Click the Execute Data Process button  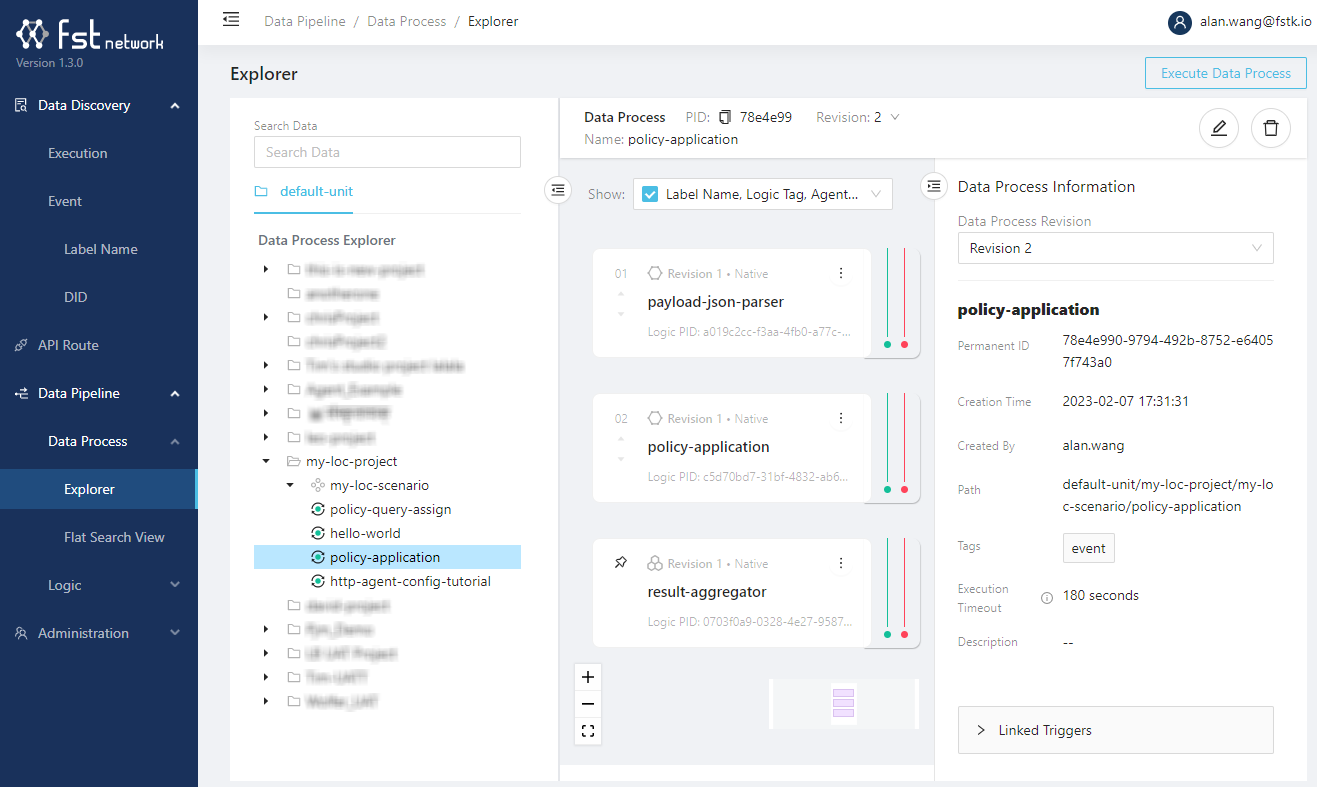click(1225, 73)
